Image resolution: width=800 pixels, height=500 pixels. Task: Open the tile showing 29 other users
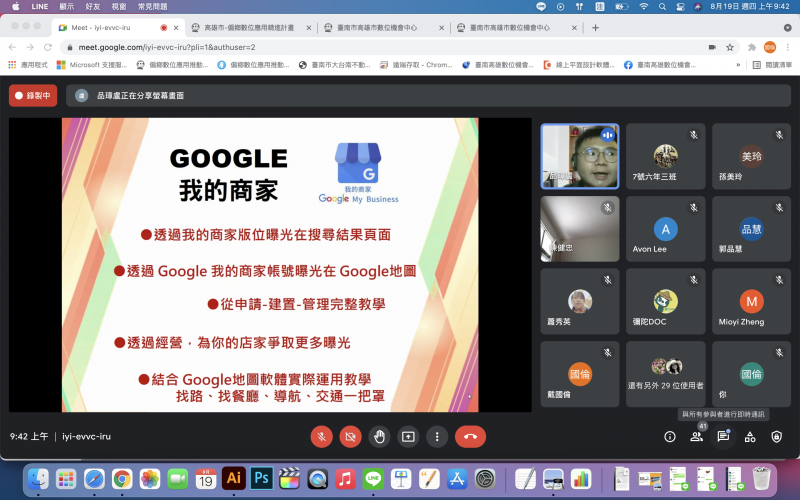665,374
